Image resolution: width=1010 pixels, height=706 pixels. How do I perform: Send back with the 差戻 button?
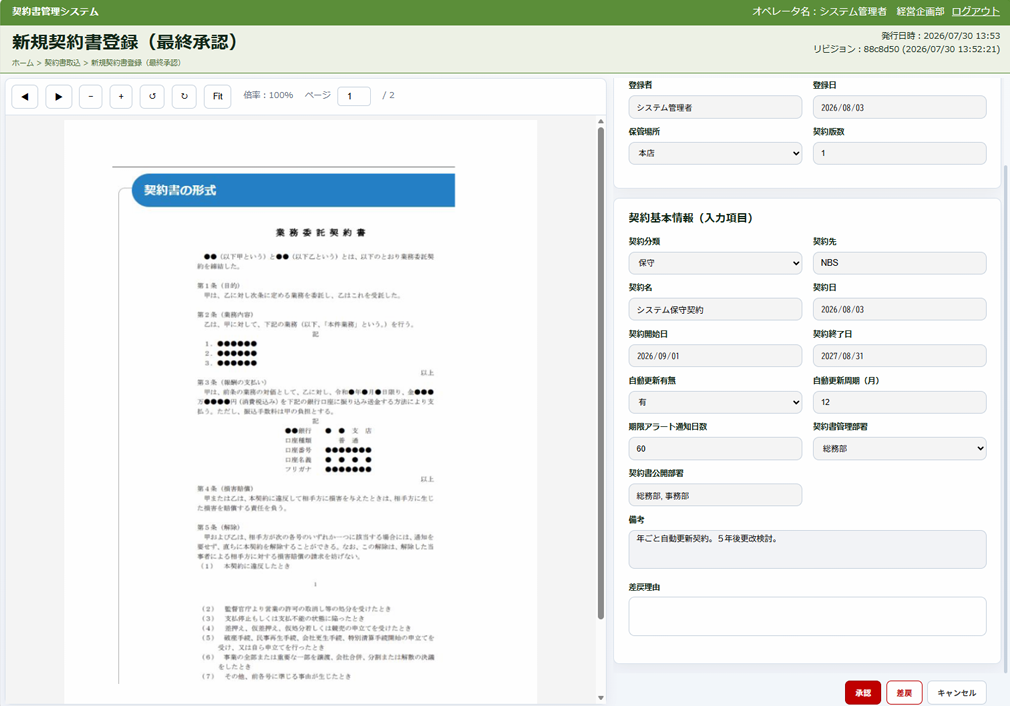[904, 692]
